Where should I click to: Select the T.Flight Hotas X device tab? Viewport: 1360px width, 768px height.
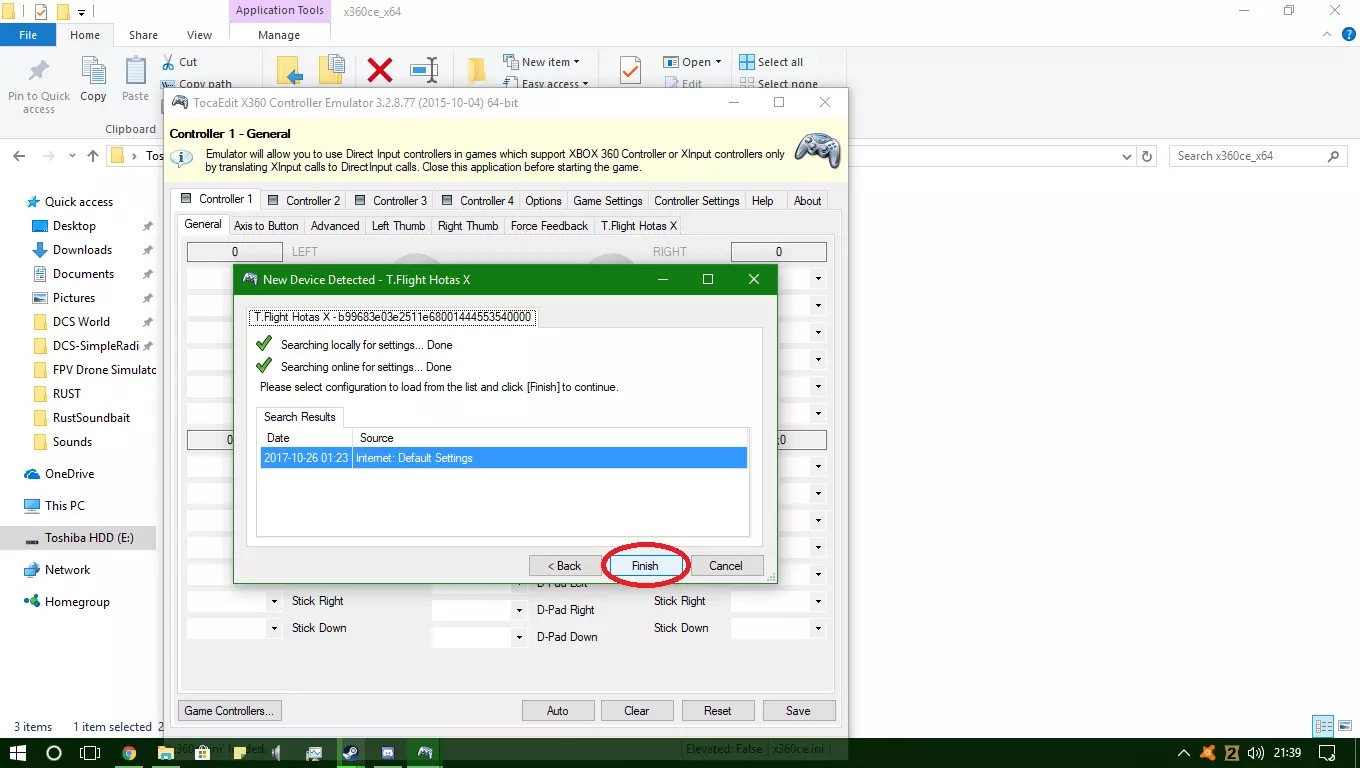[x=393, y=318]
